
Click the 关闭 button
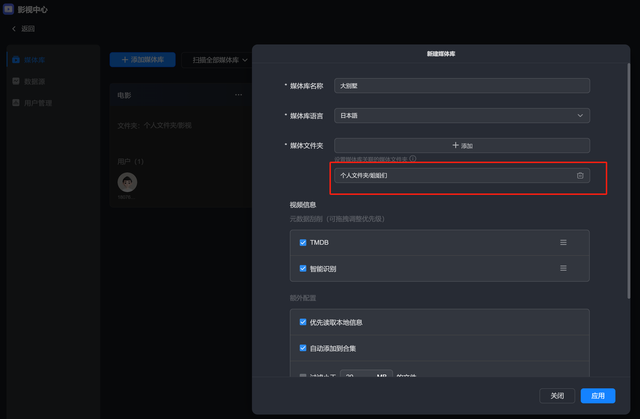pos(557,396)
